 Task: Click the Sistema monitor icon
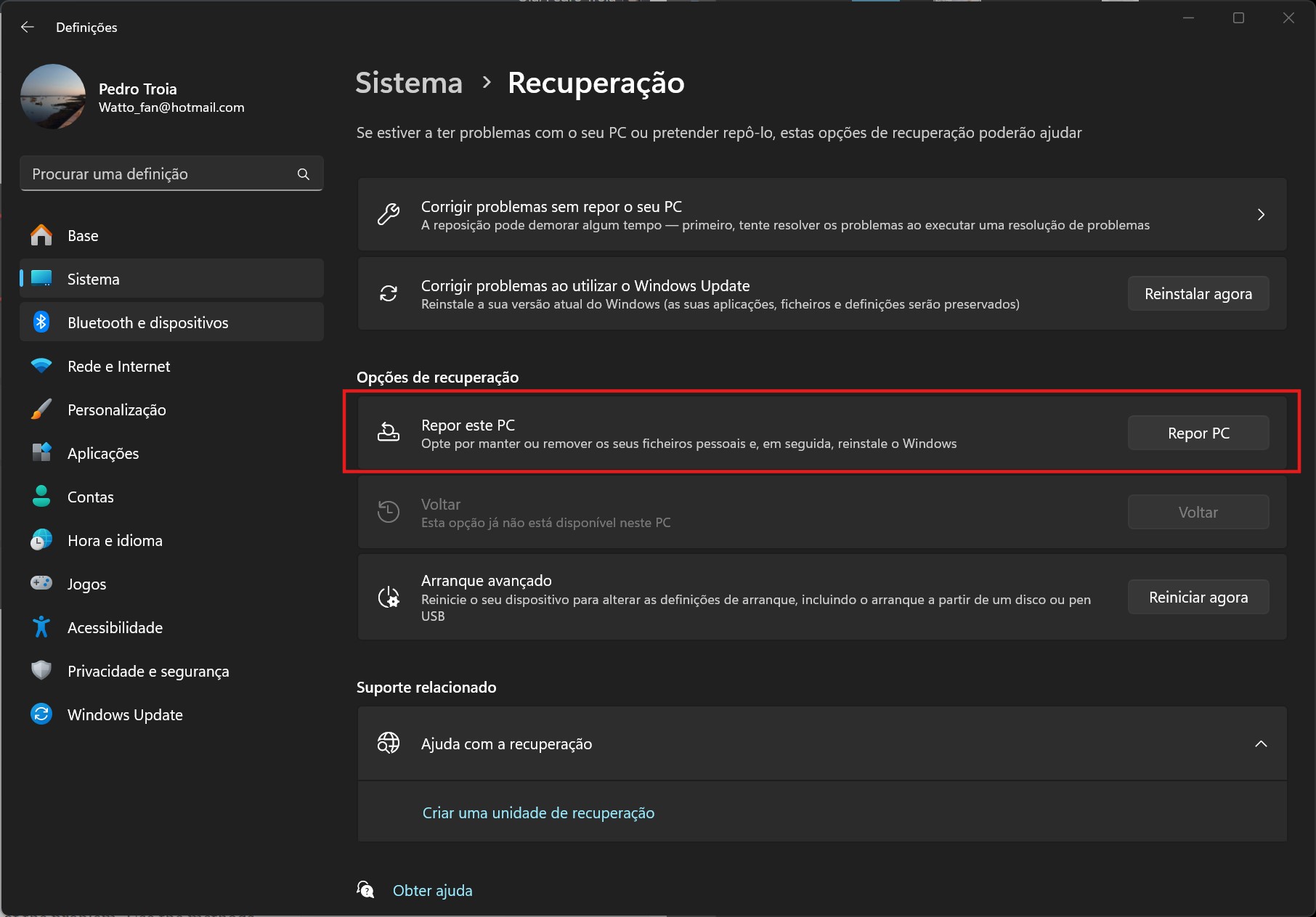(41, 279)
